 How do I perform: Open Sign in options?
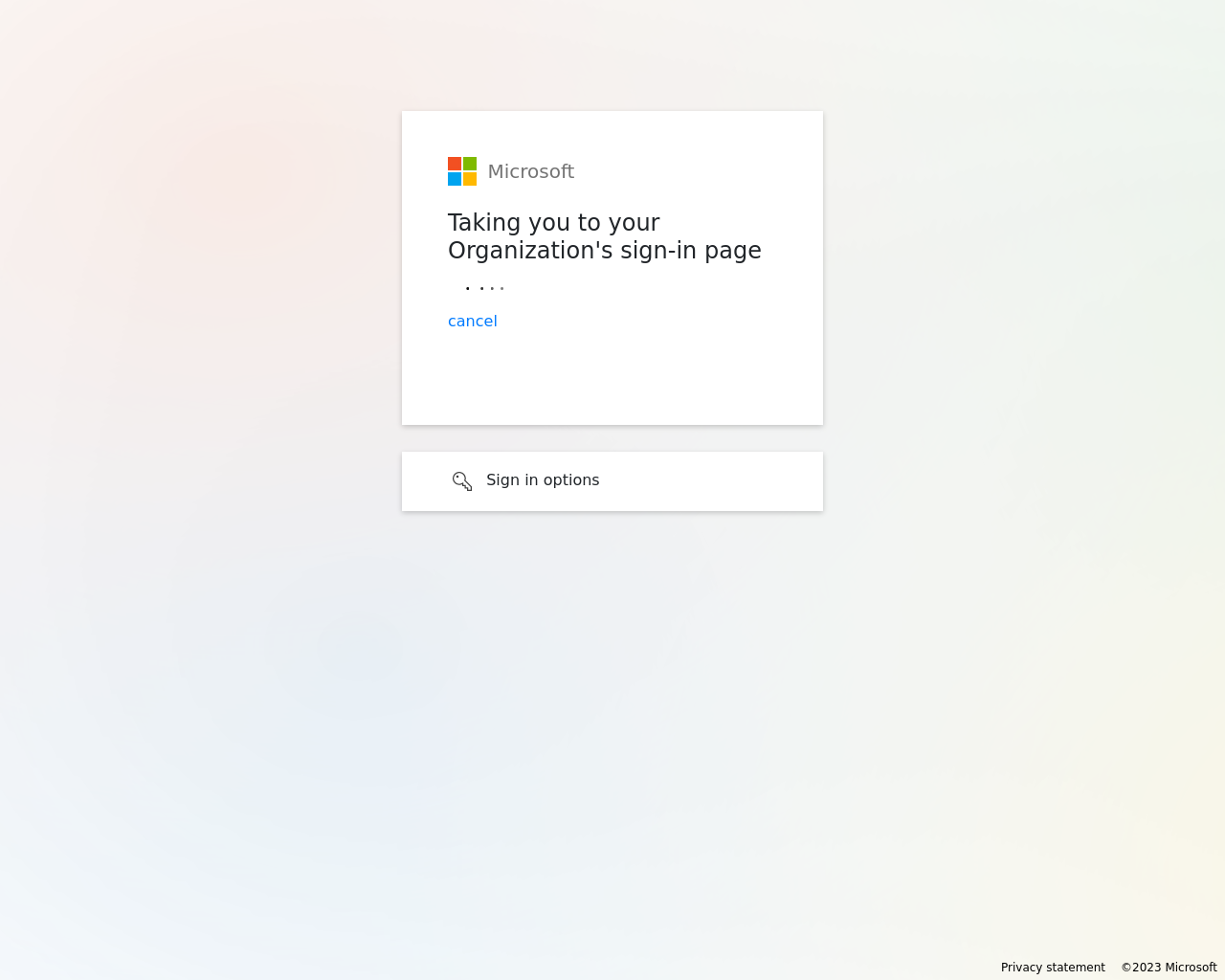pos(612,481)
